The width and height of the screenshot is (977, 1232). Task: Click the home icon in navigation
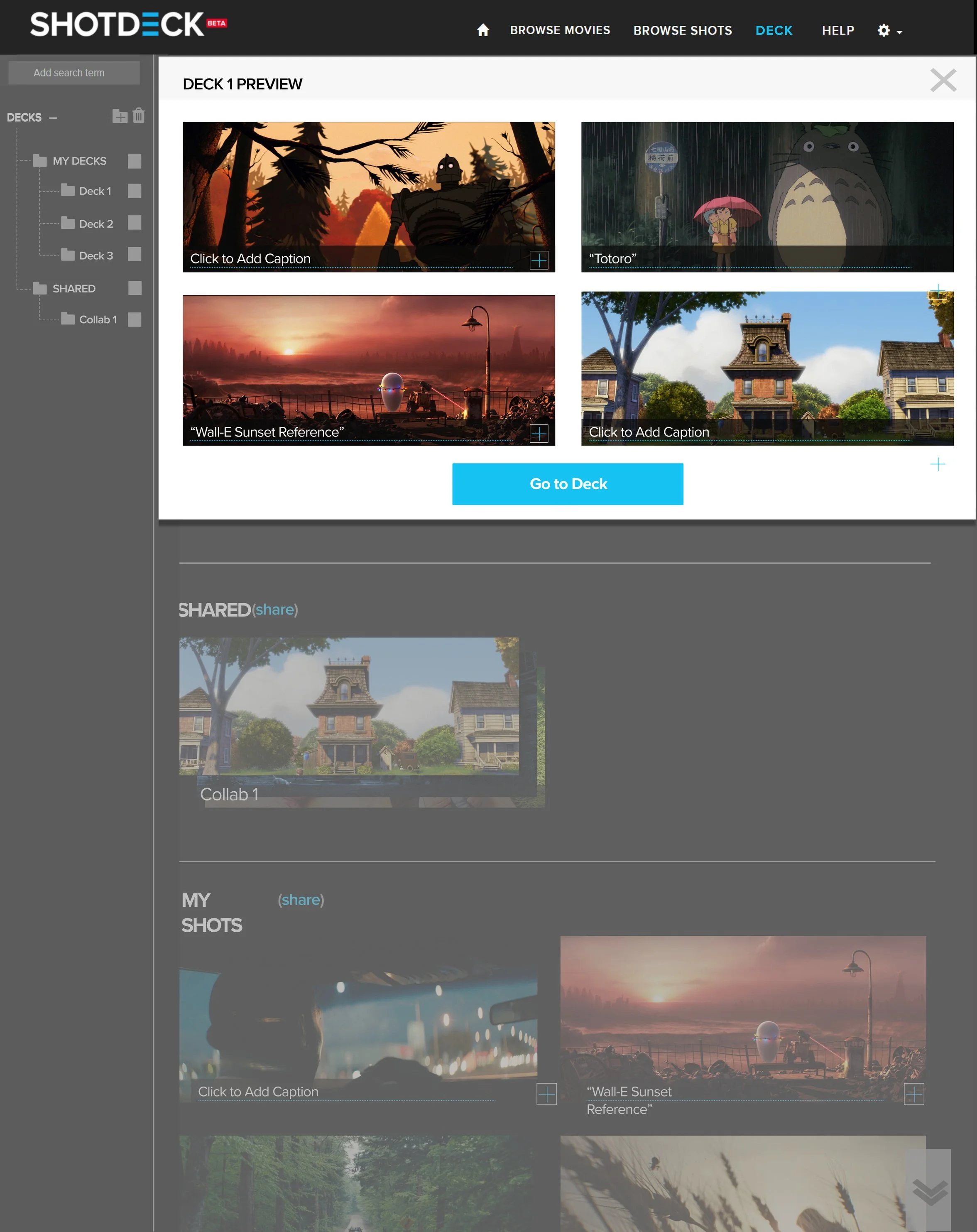(483, 30)
